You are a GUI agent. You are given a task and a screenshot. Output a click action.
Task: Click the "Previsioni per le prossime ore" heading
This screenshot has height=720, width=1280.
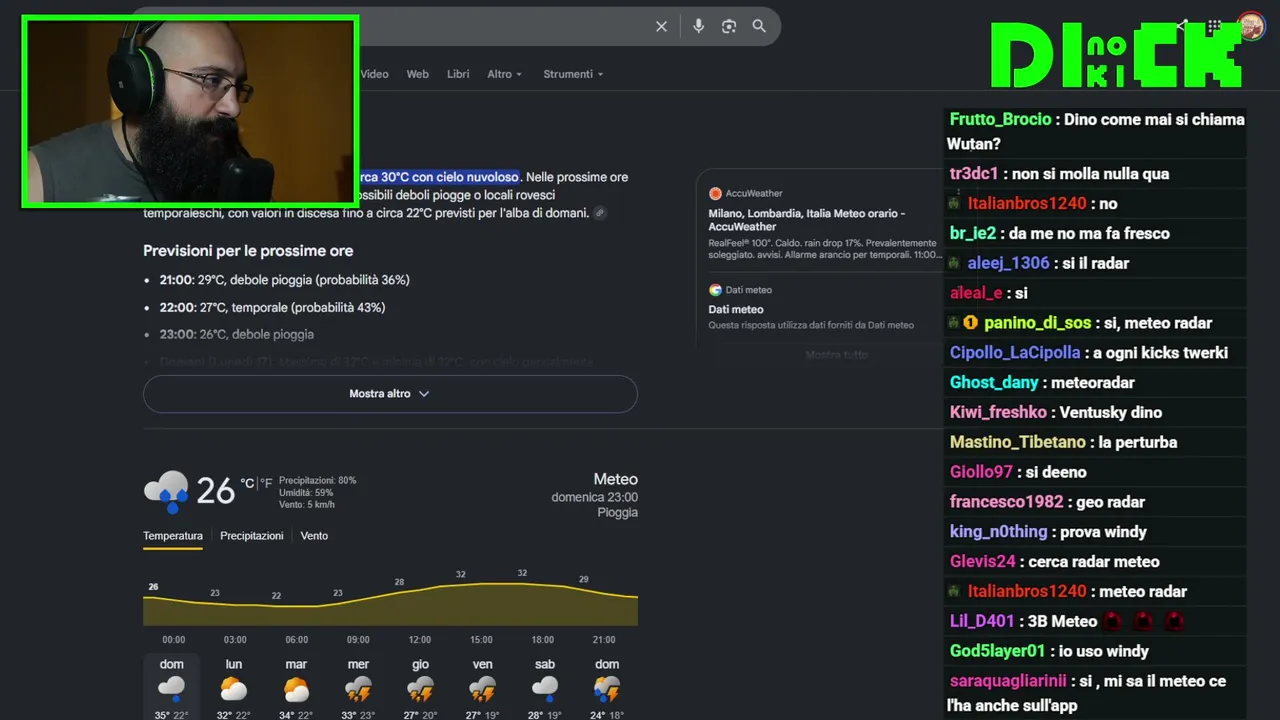[x=248, y=251]
